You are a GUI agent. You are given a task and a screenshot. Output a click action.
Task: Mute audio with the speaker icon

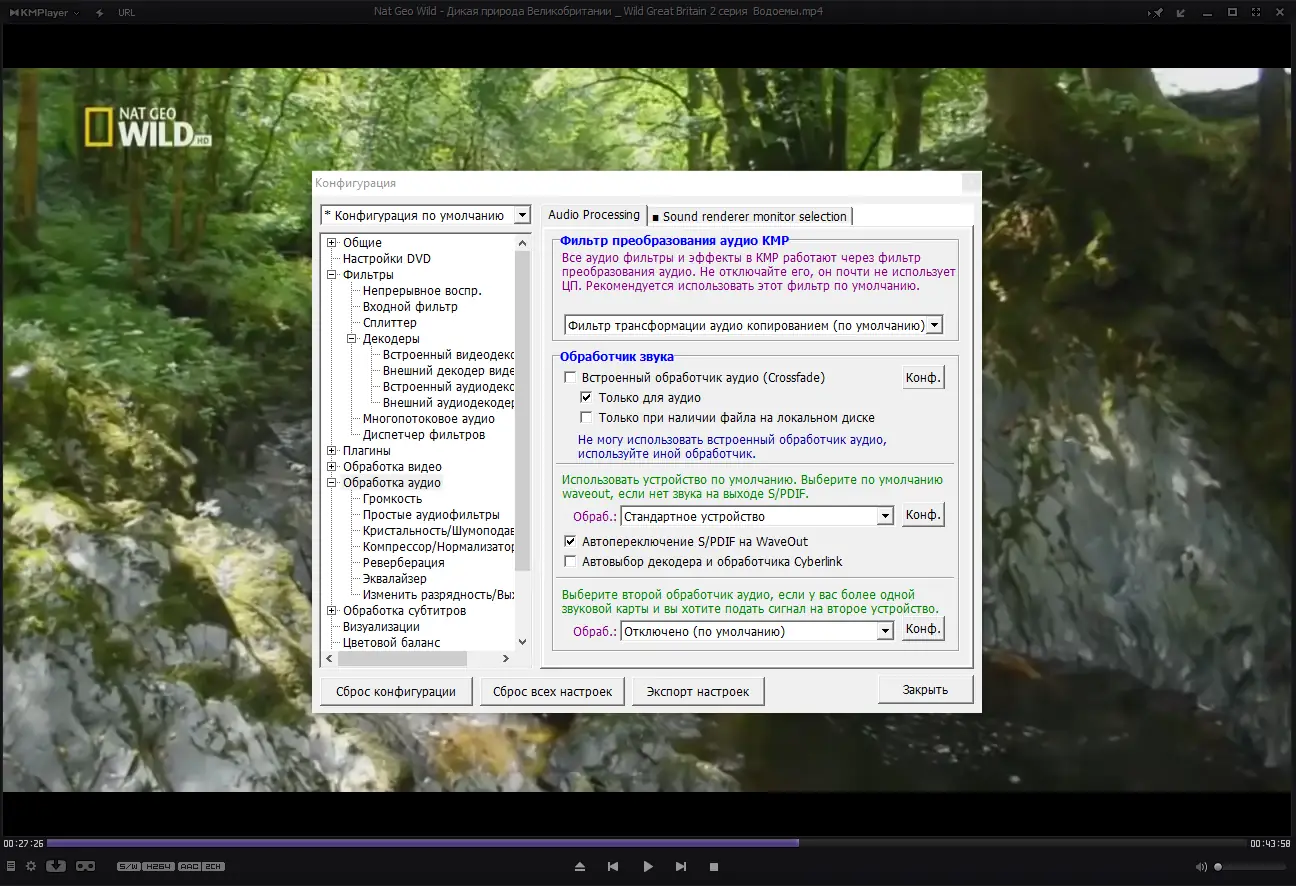click(1202, 866)
